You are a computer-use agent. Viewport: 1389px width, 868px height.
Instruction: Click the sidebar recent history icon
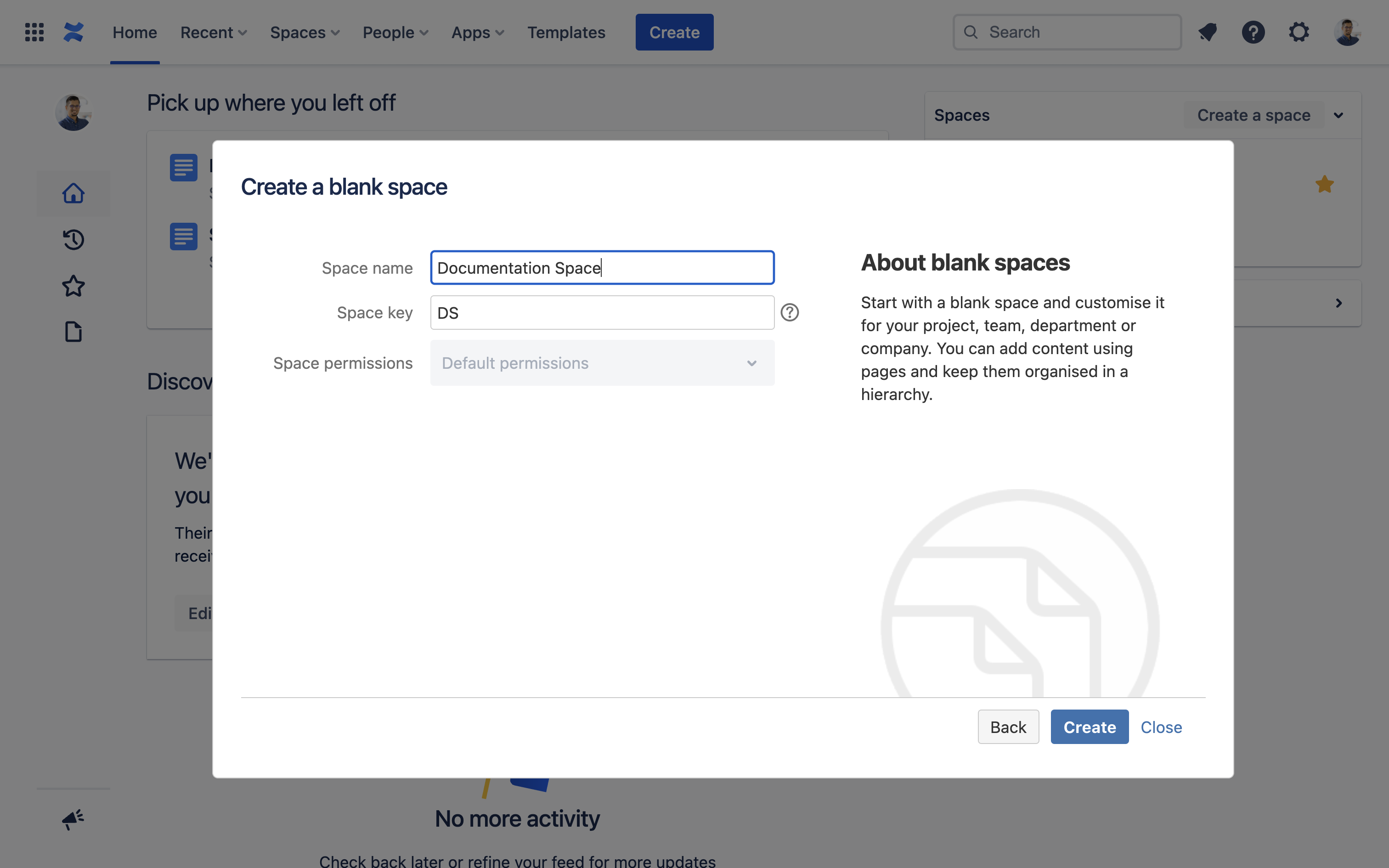[73, 239]
